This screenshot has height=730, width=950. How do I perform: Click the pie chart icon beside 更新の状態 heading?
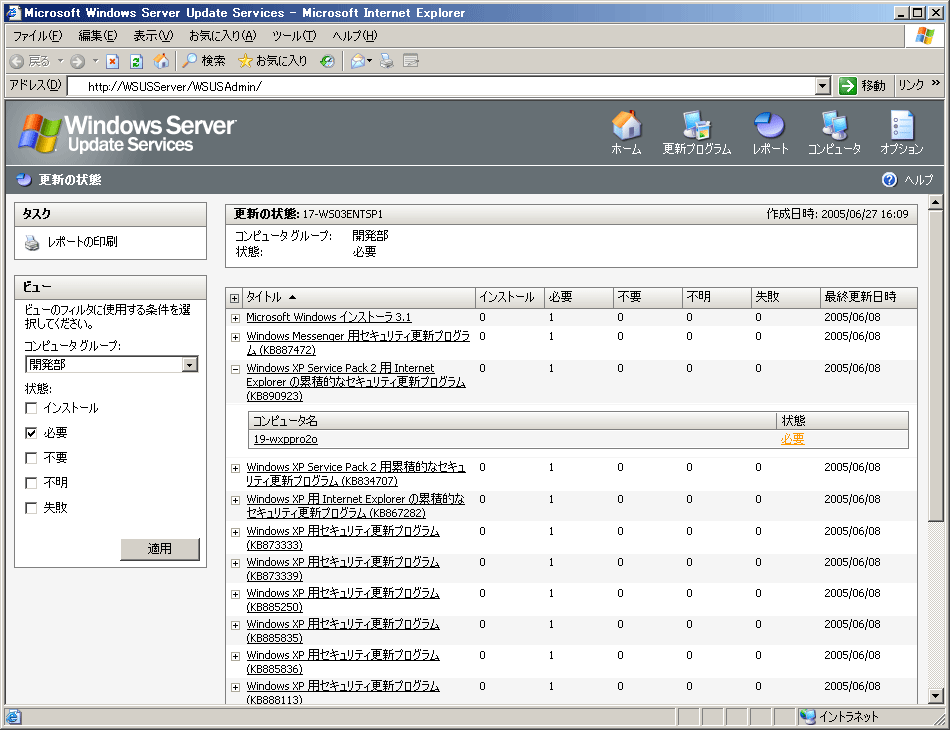point(24,179)
